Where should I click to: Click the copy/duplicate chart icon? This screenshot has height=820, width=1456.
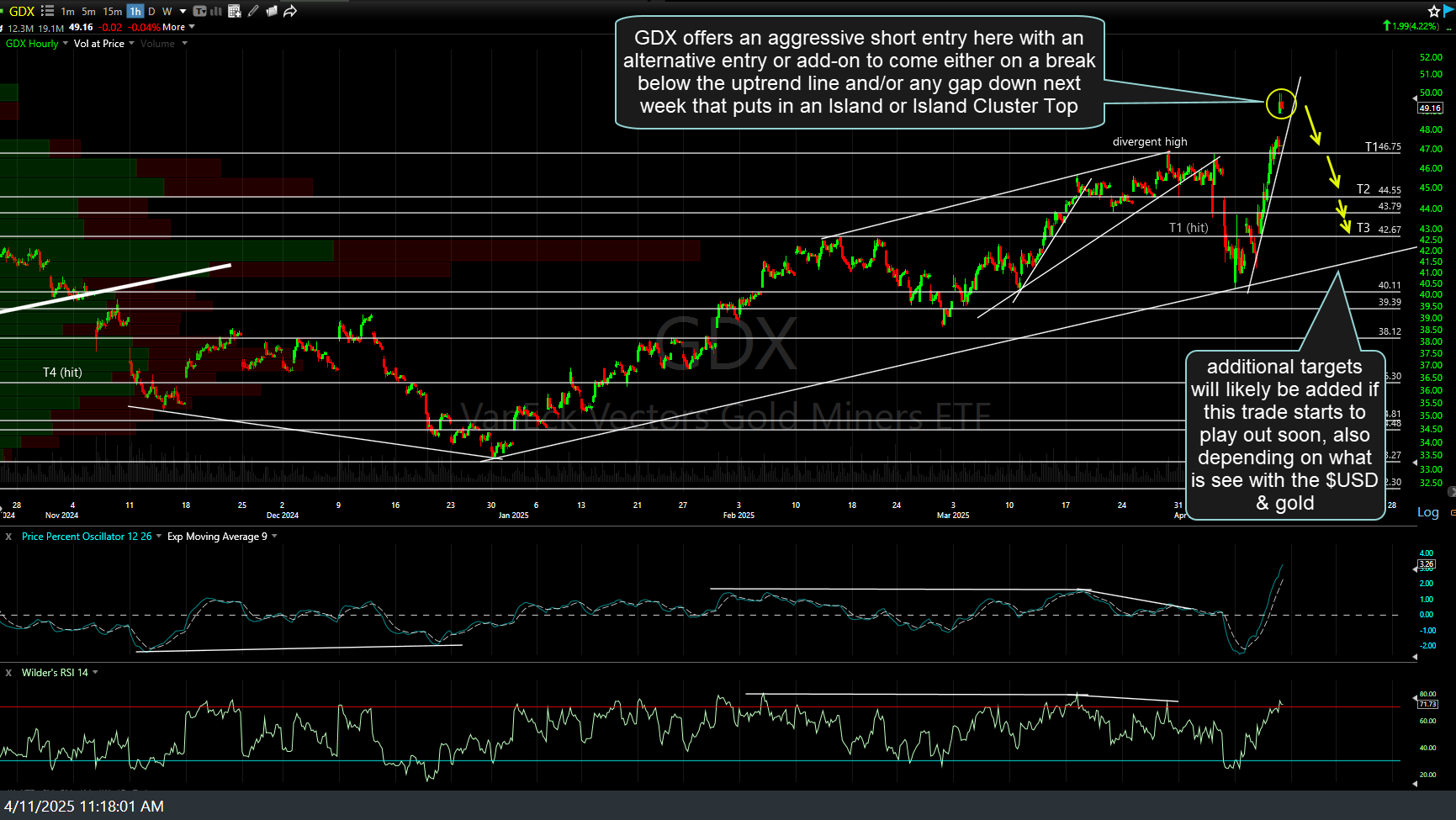271,11
